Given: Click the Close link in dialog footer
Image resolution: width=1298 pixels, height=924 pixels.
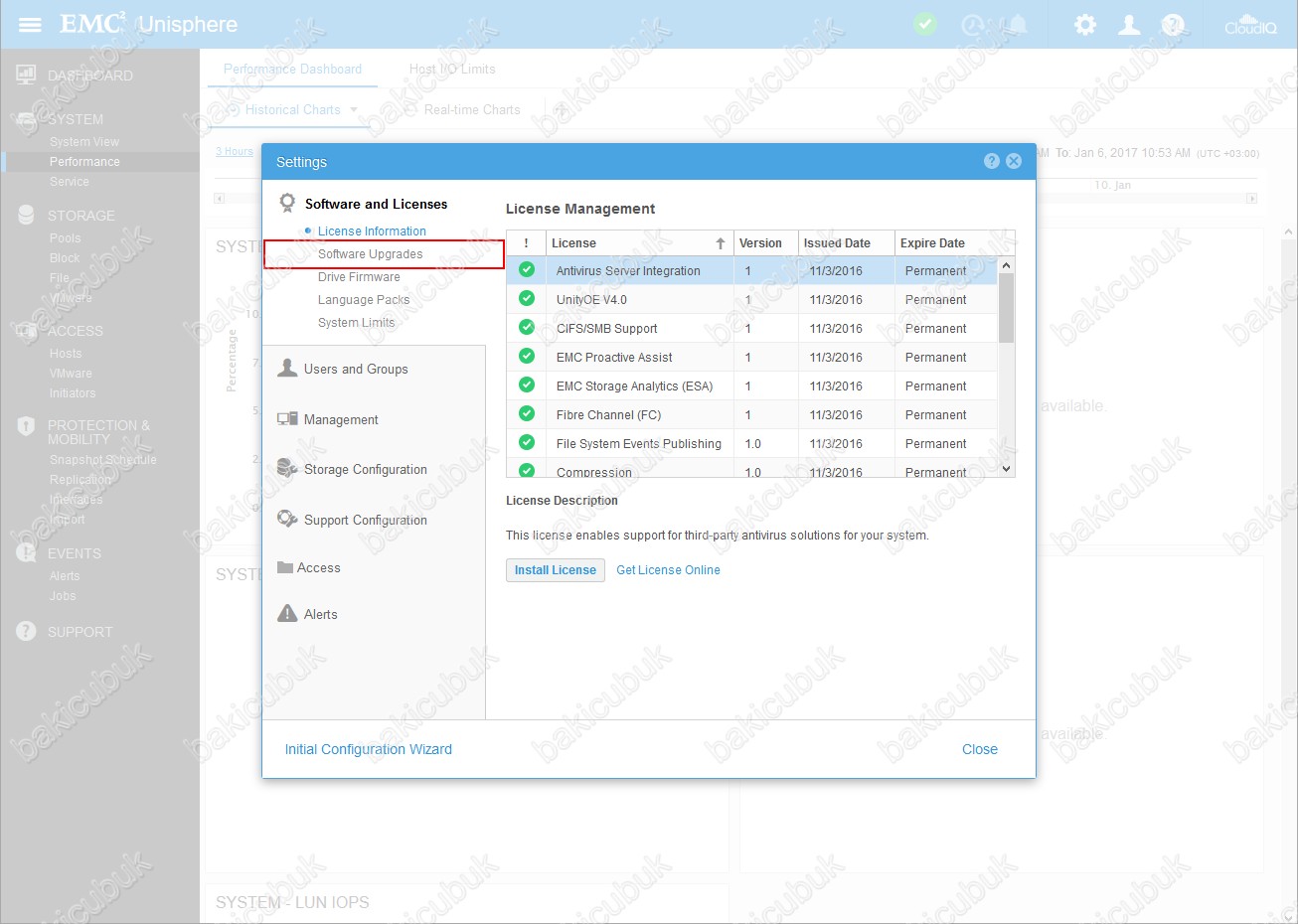Looking at the screenshot, I should pos(980,749).
